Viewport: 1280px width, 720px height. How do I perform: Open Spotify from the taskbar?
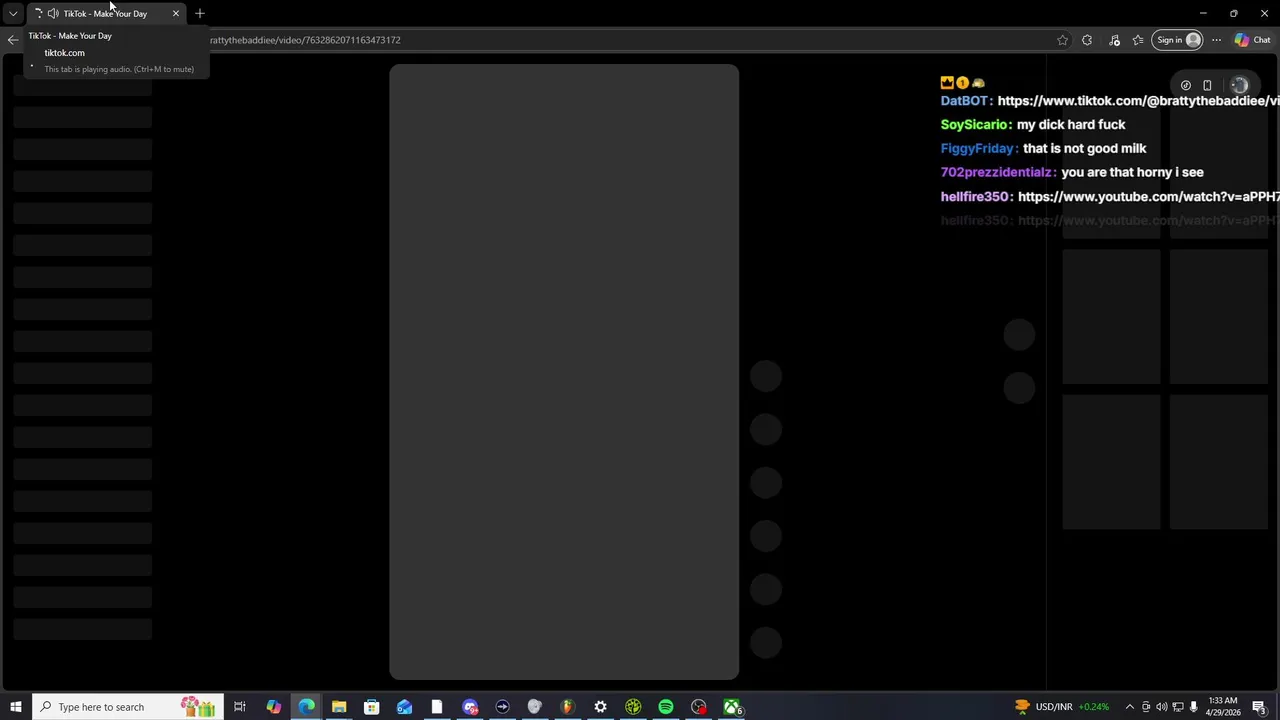[x=666, y=707]
